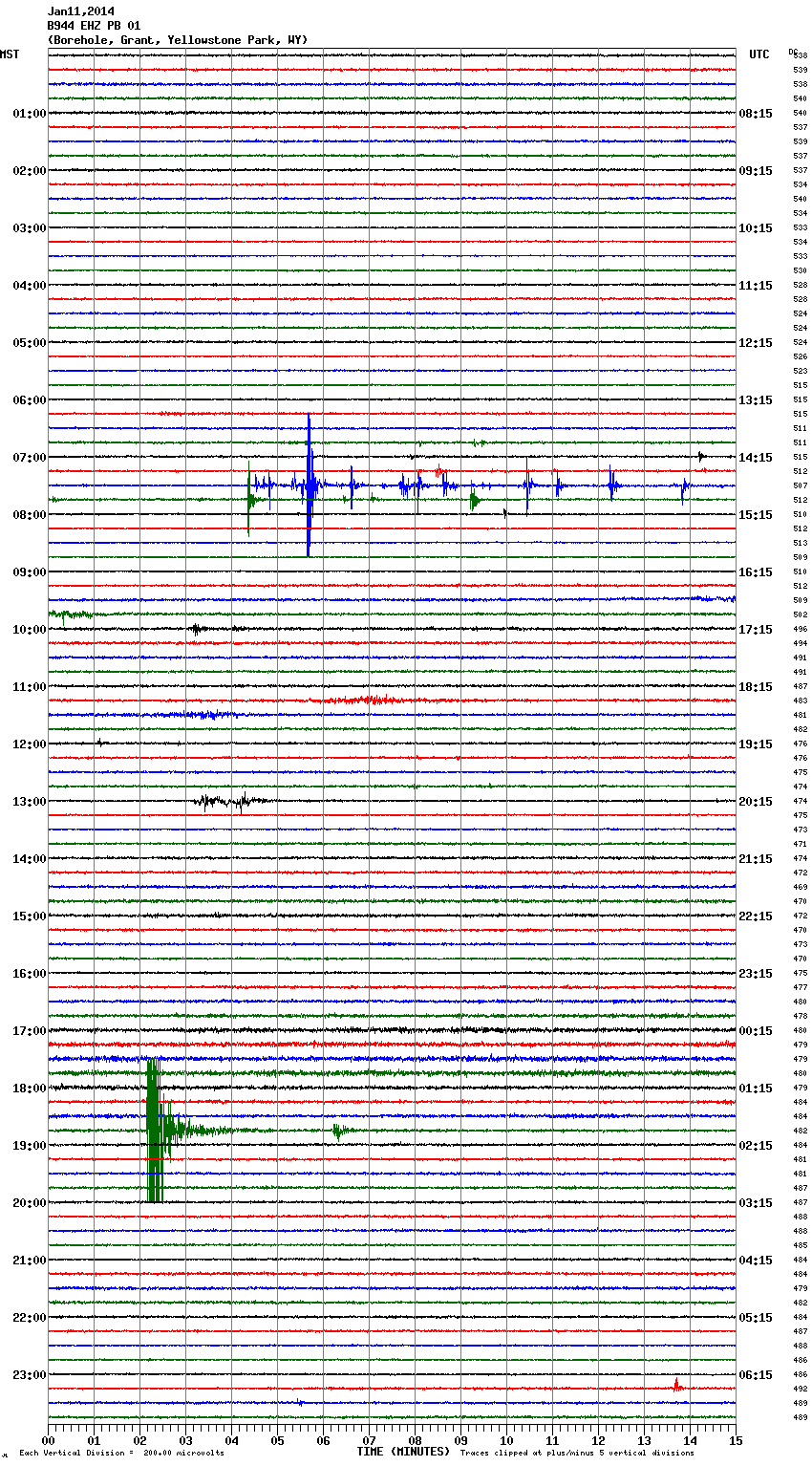Click the UTC timezone label

(x=759, y=54)
